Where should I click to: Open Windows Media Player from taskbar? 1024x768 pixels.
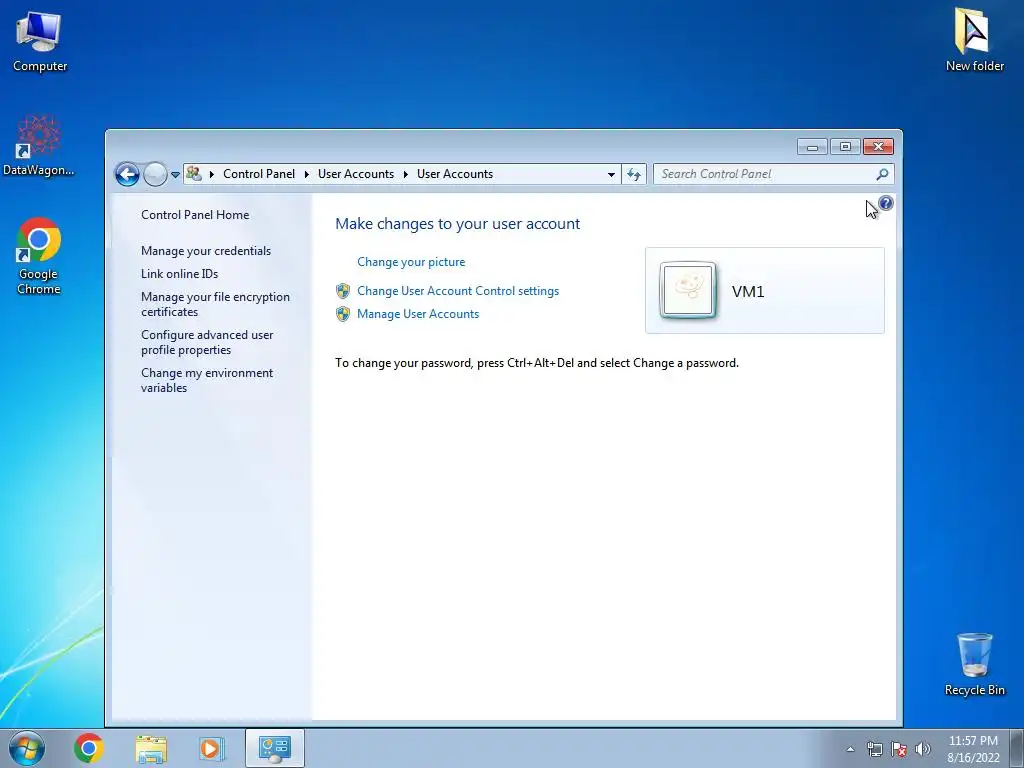coord(212,748)
